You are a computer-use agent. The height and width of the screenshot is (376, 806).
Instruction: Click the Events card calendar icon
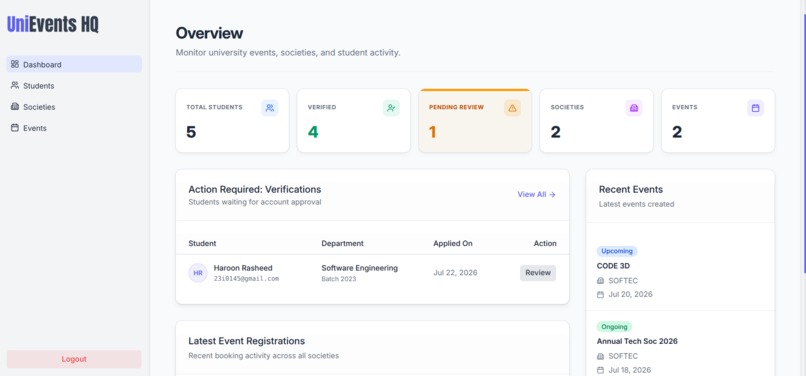click(x=756, y=108)
